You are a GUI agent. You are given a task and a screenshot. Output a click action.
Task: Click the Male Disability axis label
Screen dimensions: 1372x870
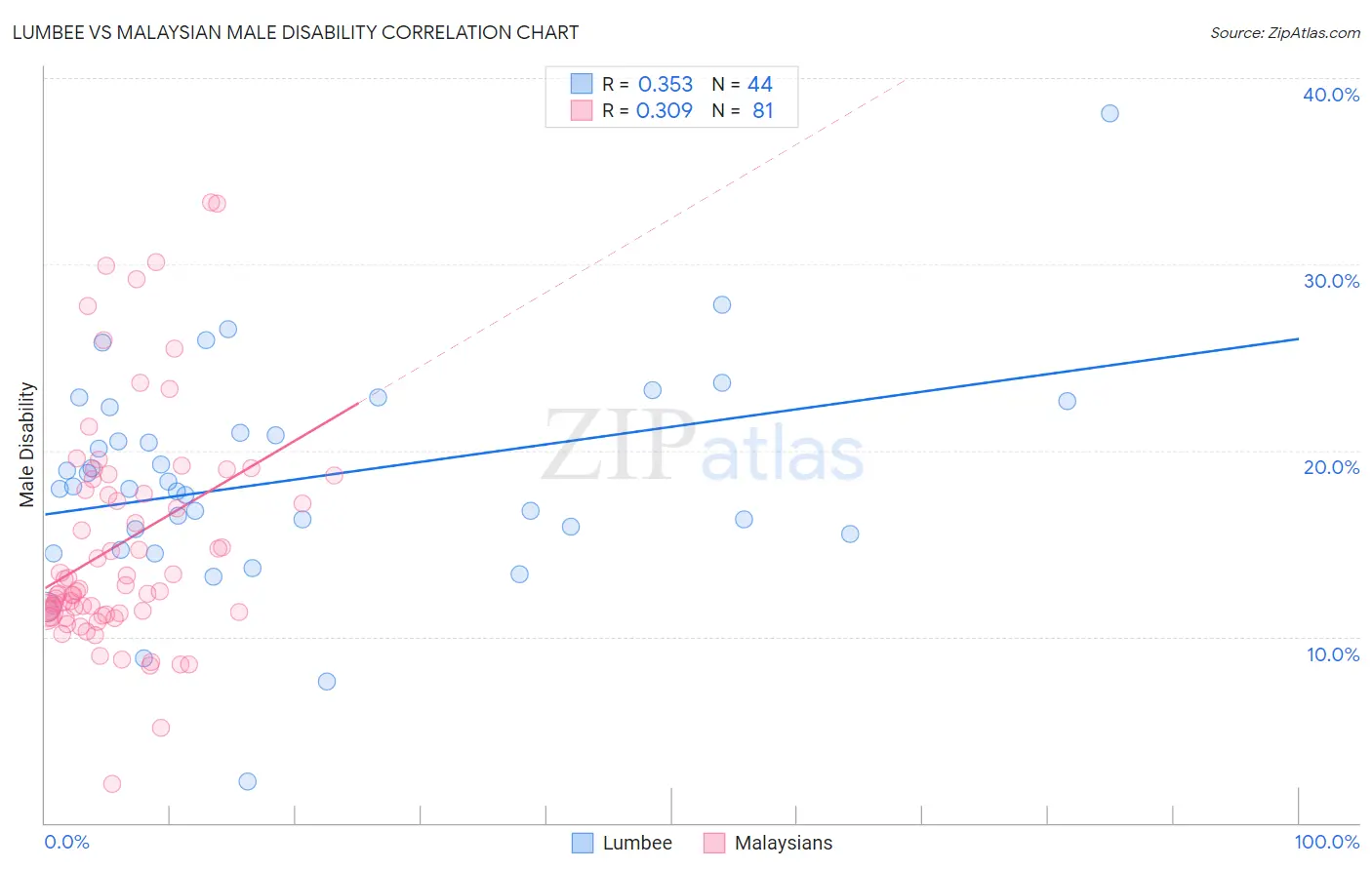tap(27, 445)
